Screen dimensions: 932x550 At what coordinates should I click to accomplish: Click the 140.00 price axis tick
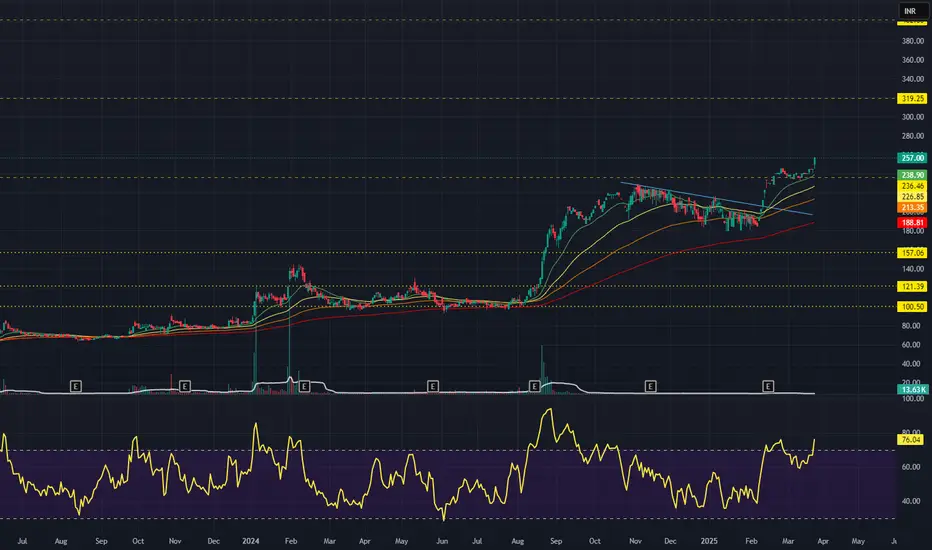[912, 269]
